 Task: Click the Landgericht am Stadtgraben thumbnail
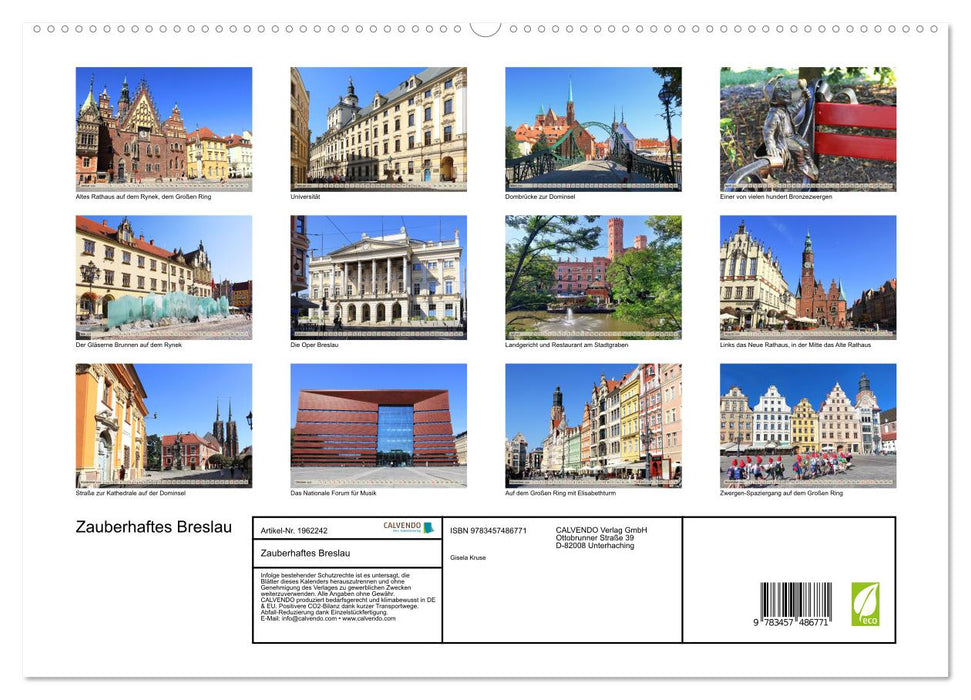pos(590,276)
